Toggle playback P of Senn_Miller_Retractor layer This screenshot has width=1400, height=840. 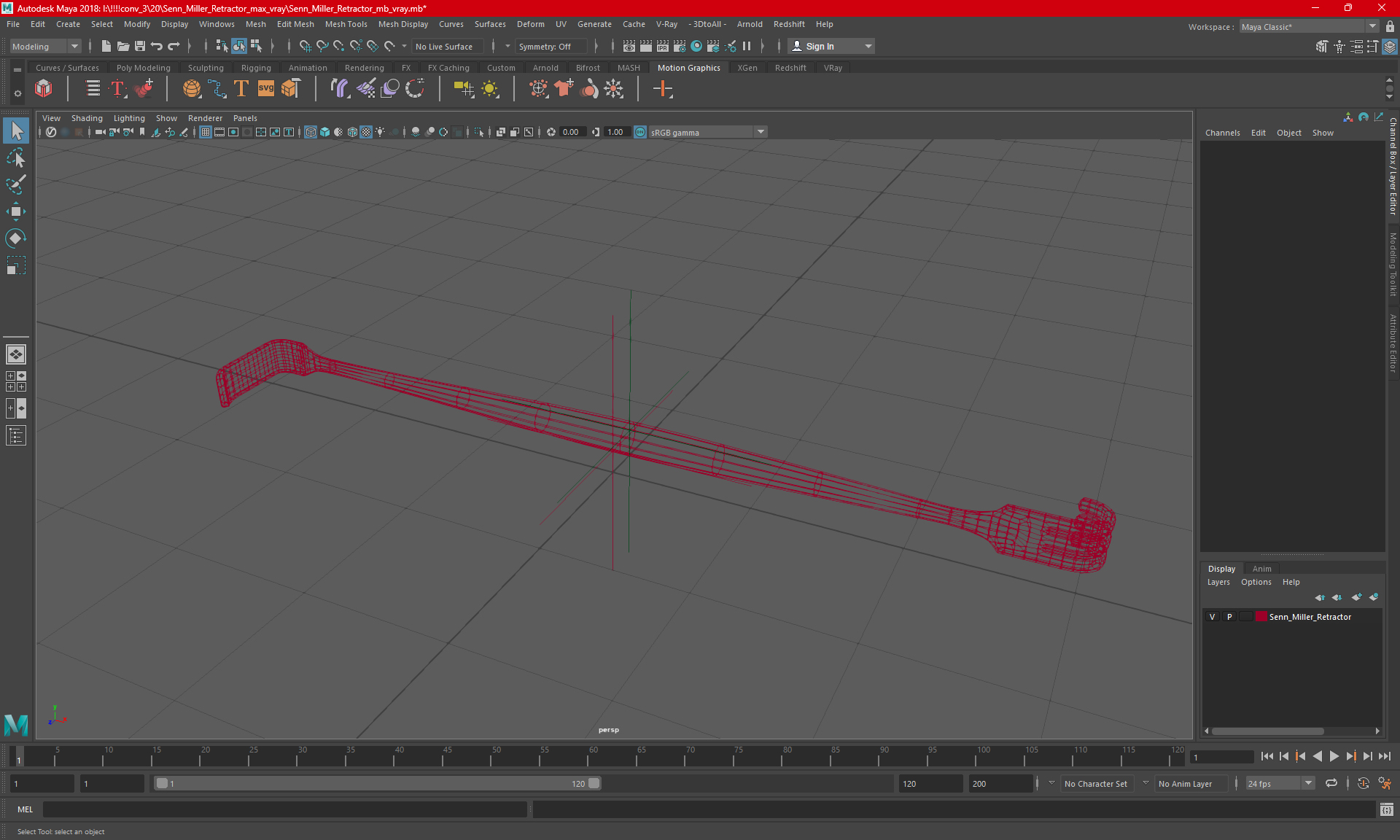point(1229,617)
